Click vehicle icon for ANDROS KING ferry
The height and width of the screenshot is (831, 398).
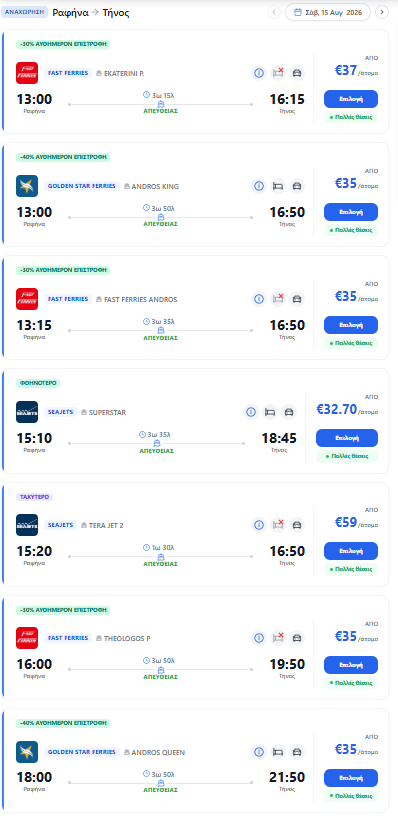click(x=297, y=186)
